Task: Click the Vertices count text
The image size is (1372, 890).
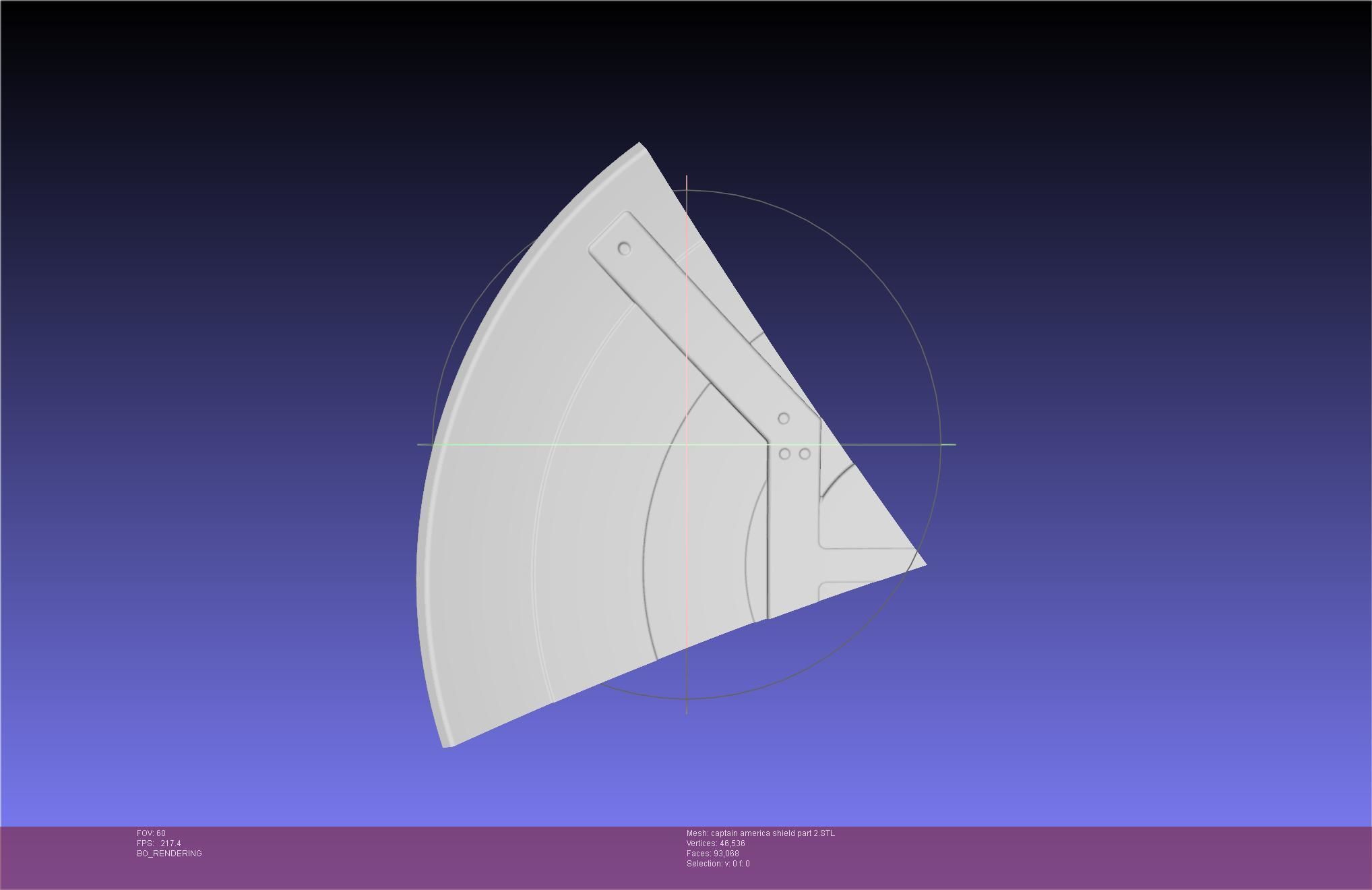Action: (x=716, y=843)
